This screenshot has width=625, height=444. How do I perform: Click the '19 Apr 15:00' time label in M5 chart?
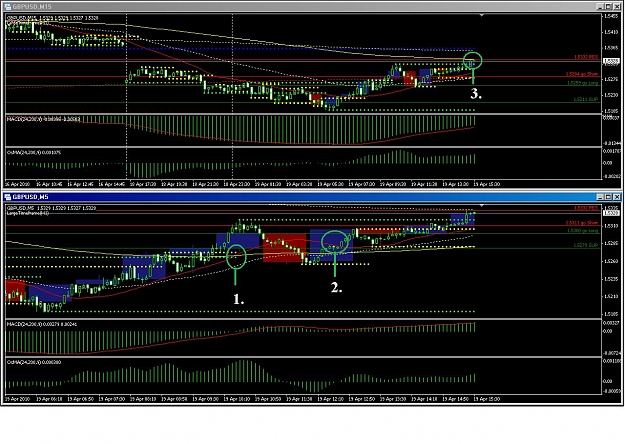point(486,399)
